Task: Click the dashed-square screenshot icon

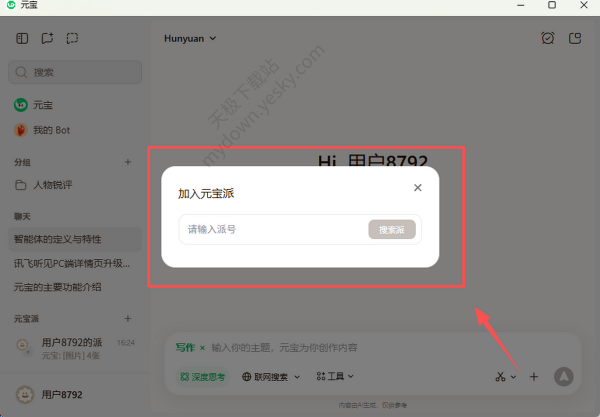Action: point(72,39)
